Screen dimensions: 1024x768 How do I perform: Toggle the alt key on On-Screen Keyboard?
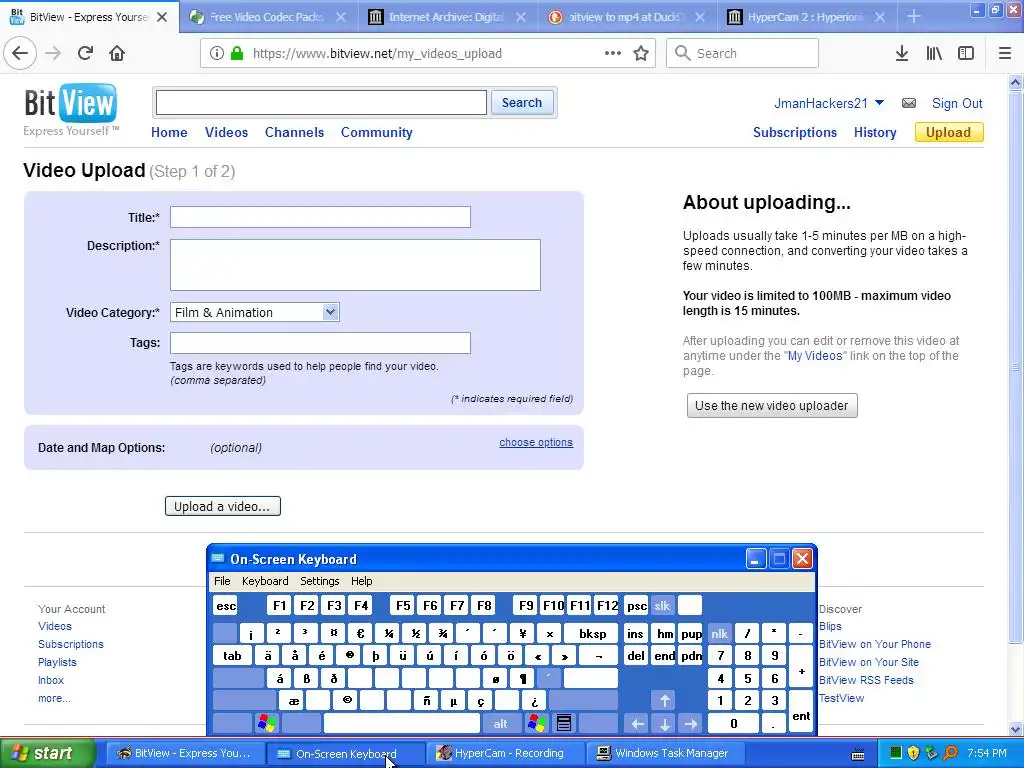[500, 723]
